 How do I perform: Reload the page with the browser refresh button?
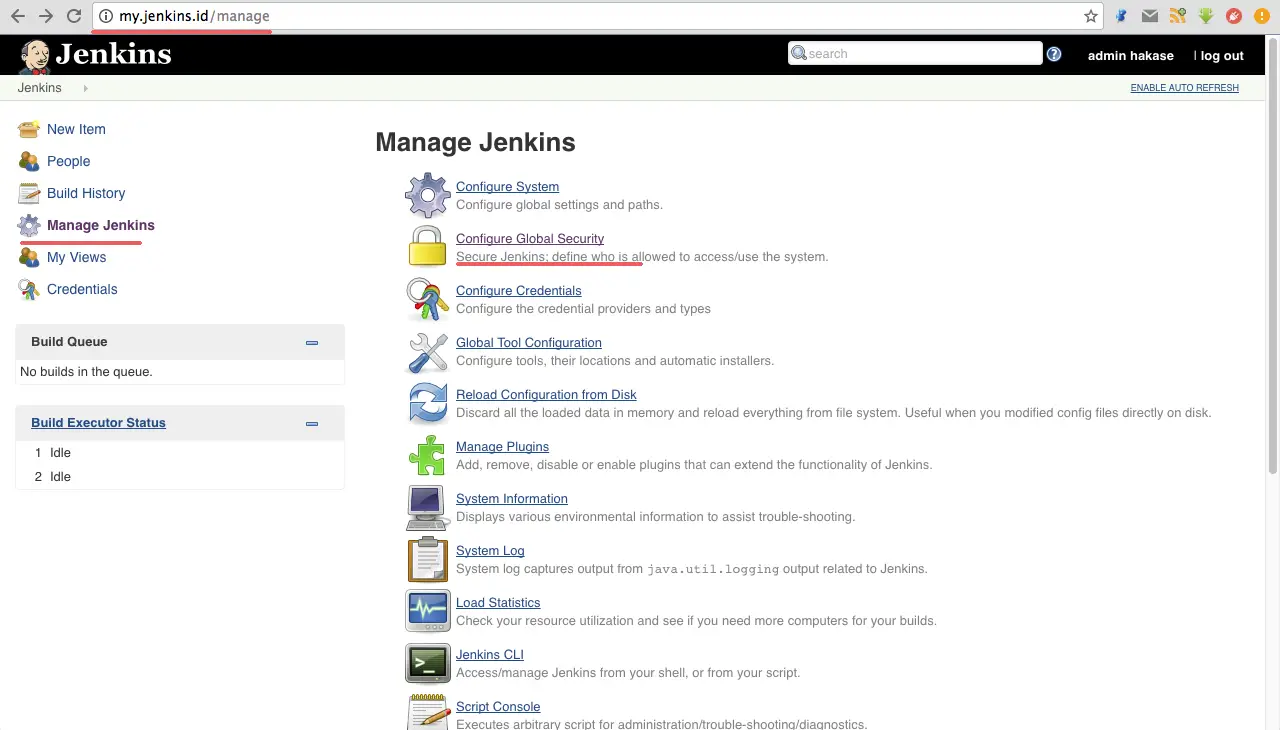[x=73, y=16]
